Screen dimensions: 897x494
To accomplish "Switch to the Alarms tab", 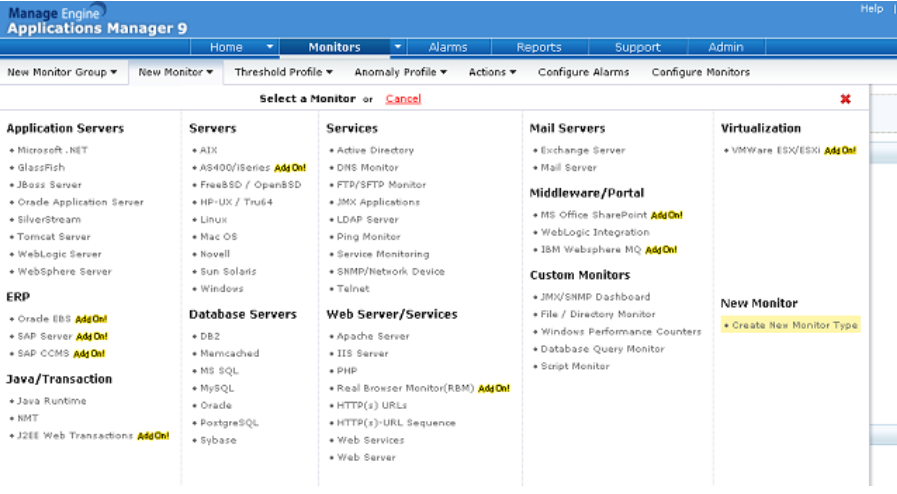I will pos(448,47).
